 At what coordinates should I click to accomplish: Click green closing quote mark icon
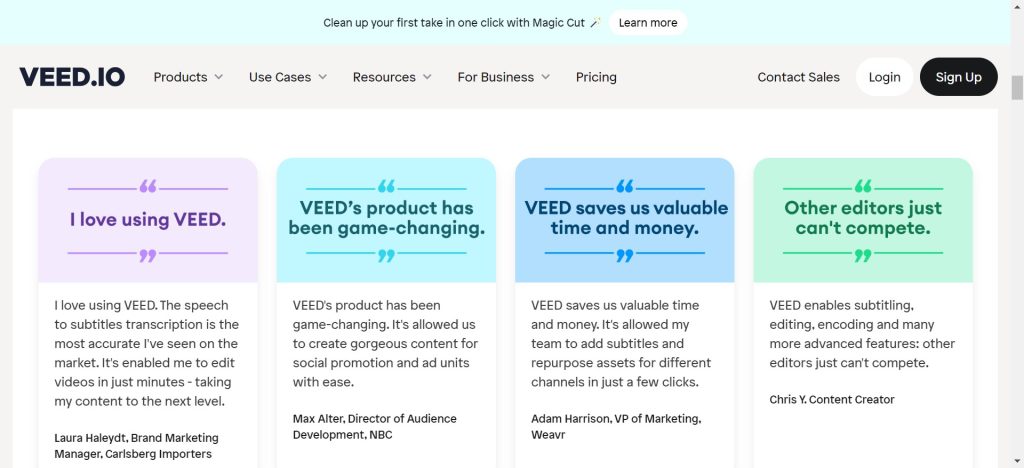[863, 256]
